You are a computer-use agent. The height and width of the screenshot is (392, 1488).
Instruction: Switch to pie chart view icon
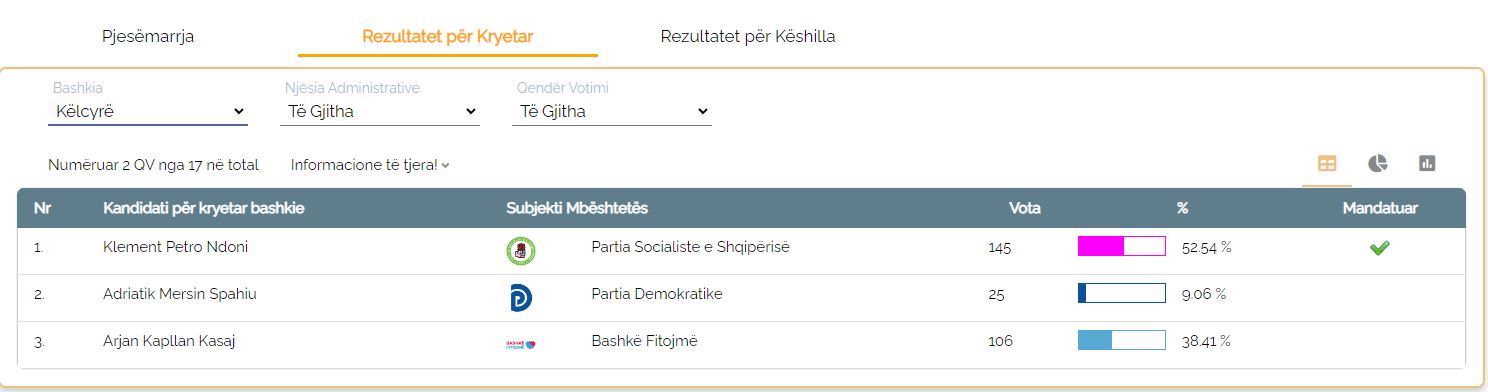point(1378,164)
